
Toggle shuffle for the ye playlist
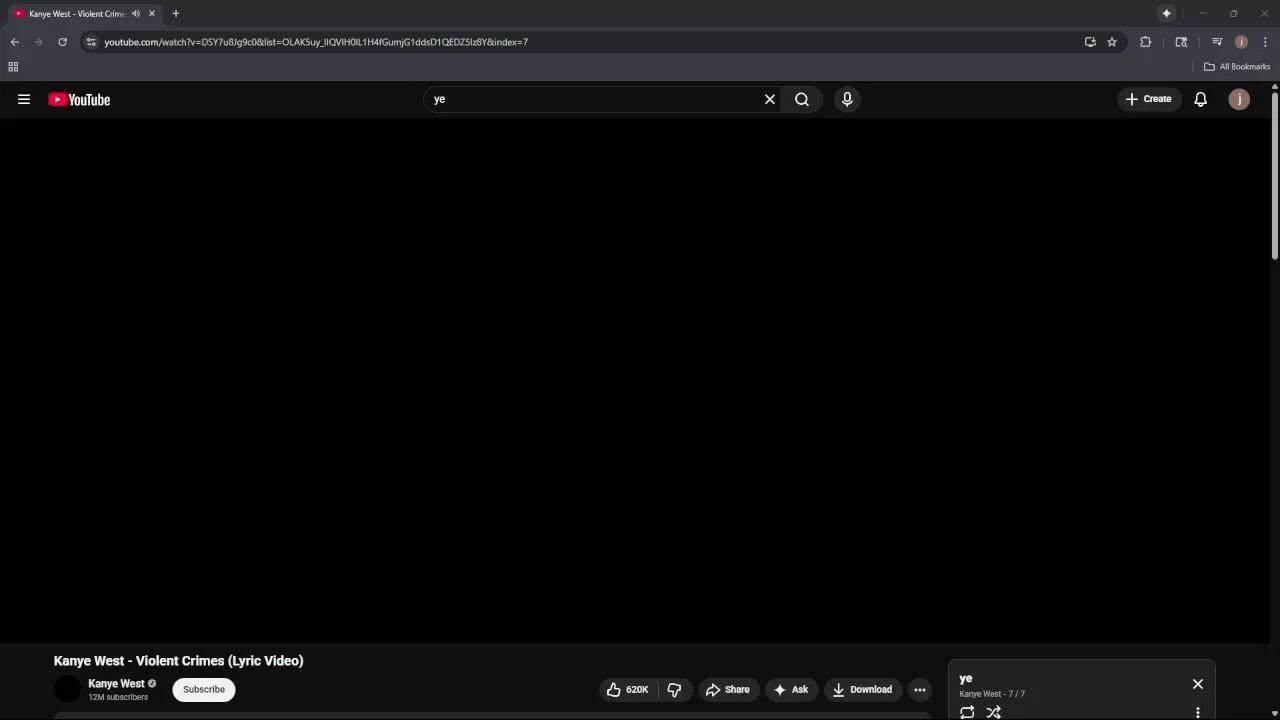point(993,712)
